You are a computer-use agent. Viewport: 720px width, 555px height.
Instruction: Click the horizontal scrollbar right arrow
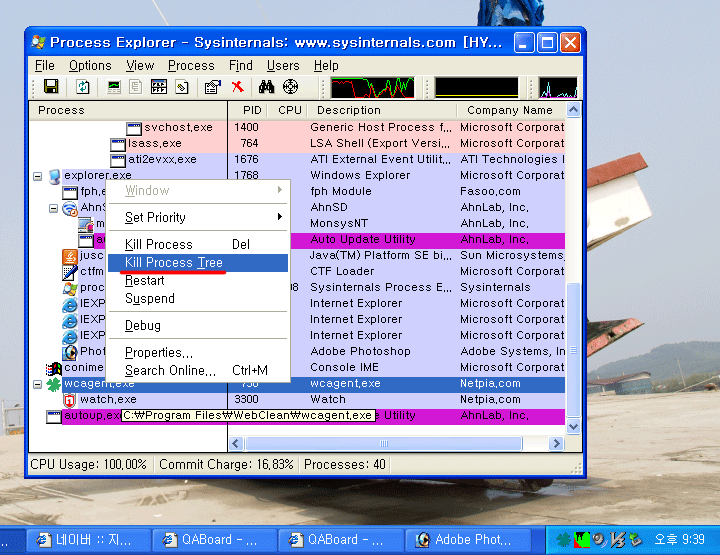pos(557,443)
